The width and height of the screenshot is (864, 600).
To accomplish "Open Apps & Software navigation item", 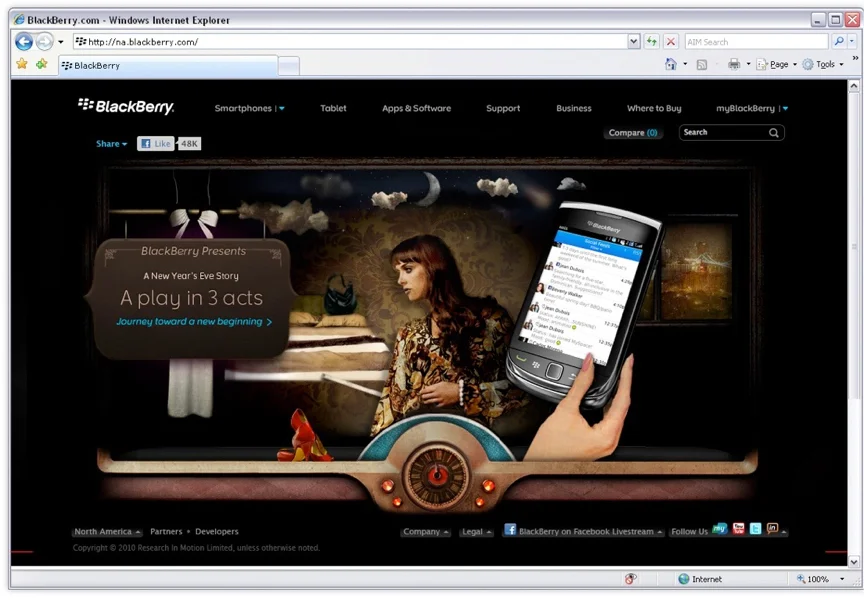I will coord(417,109).
